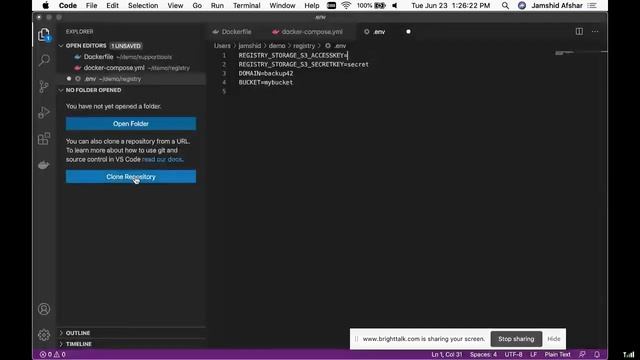Change indentation via Spaces: 4
The height and width of the screenshot is (360, 640).
(x=483, y=354)
